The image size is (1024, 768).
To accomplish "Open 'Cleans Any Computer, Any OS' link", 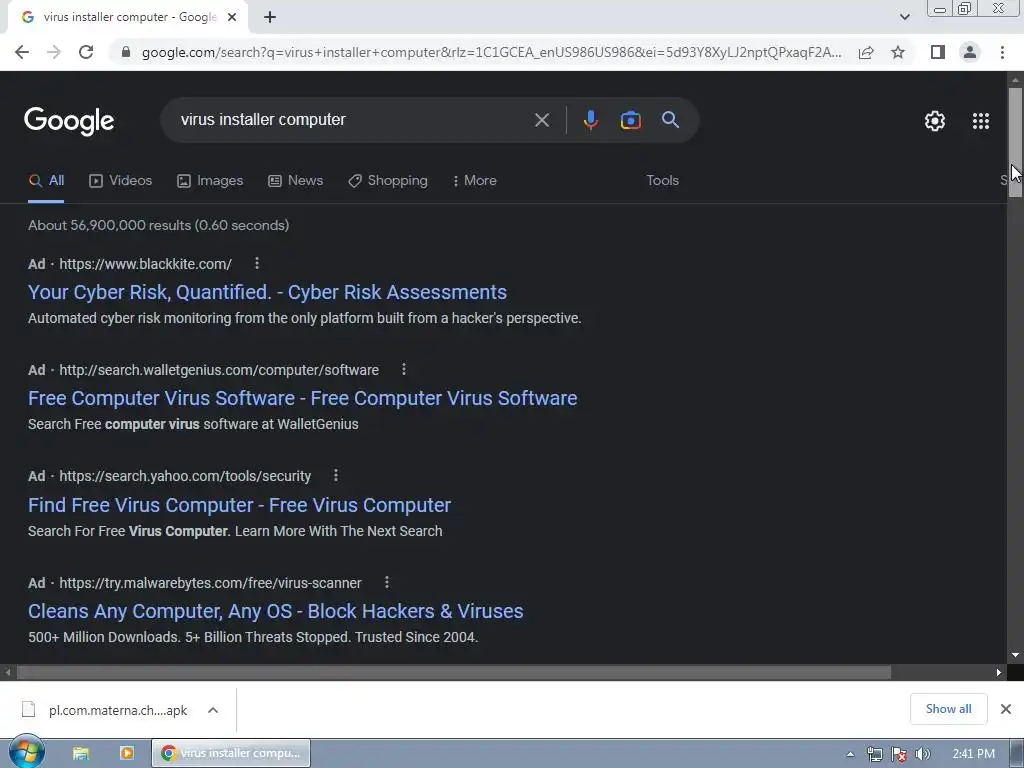I will (x=276, y=611).
